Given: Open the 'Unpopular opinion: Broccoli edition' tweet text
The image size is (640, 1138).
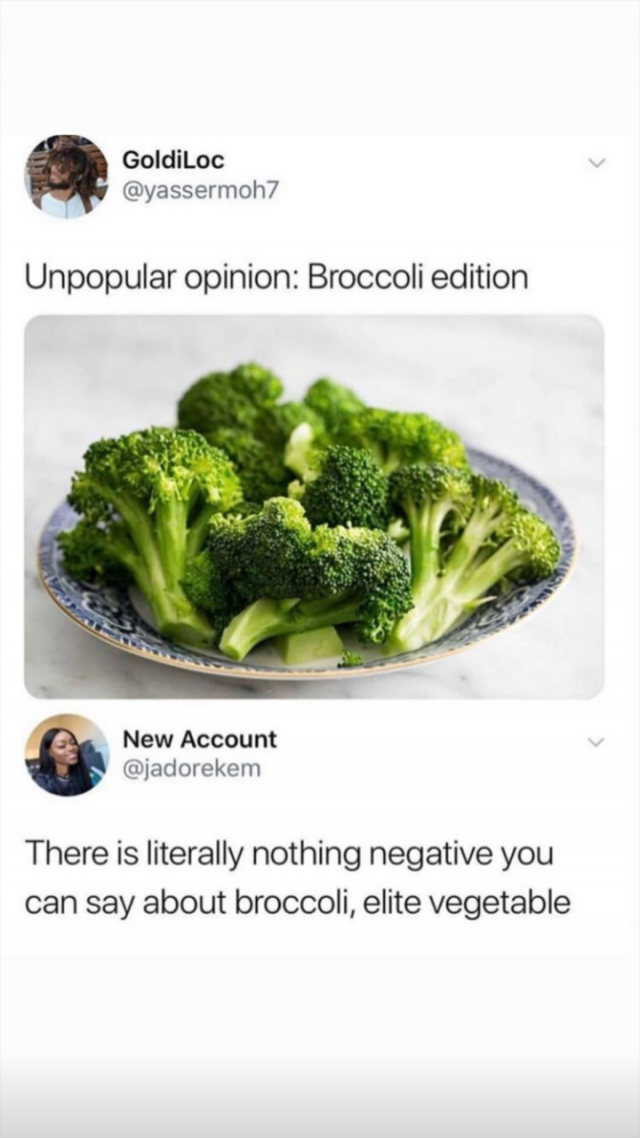Looking at the screenshot, I should tap(276, 279).
